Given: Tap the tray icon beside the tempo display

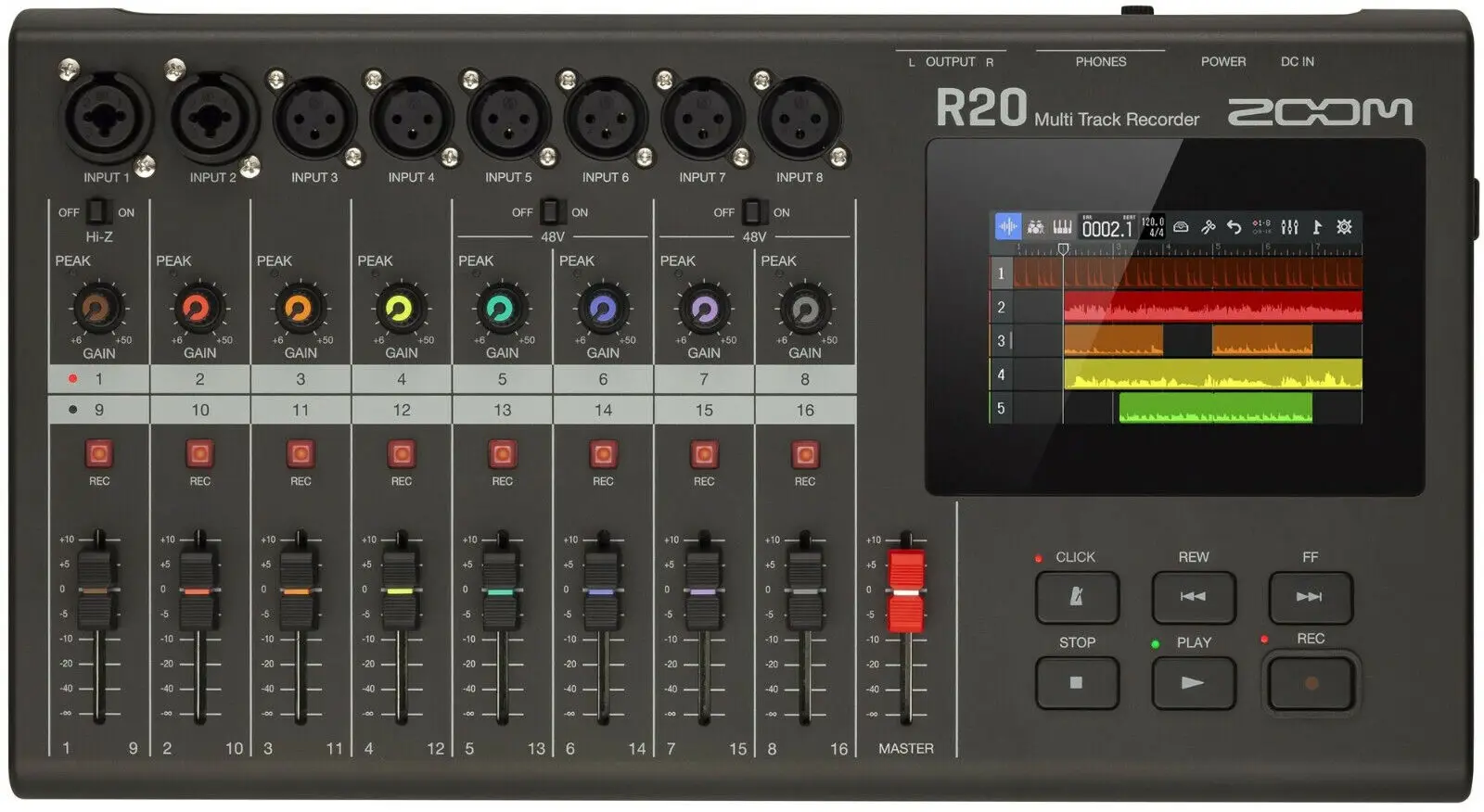Looking at the screenshot, I should click(1181, 227).
